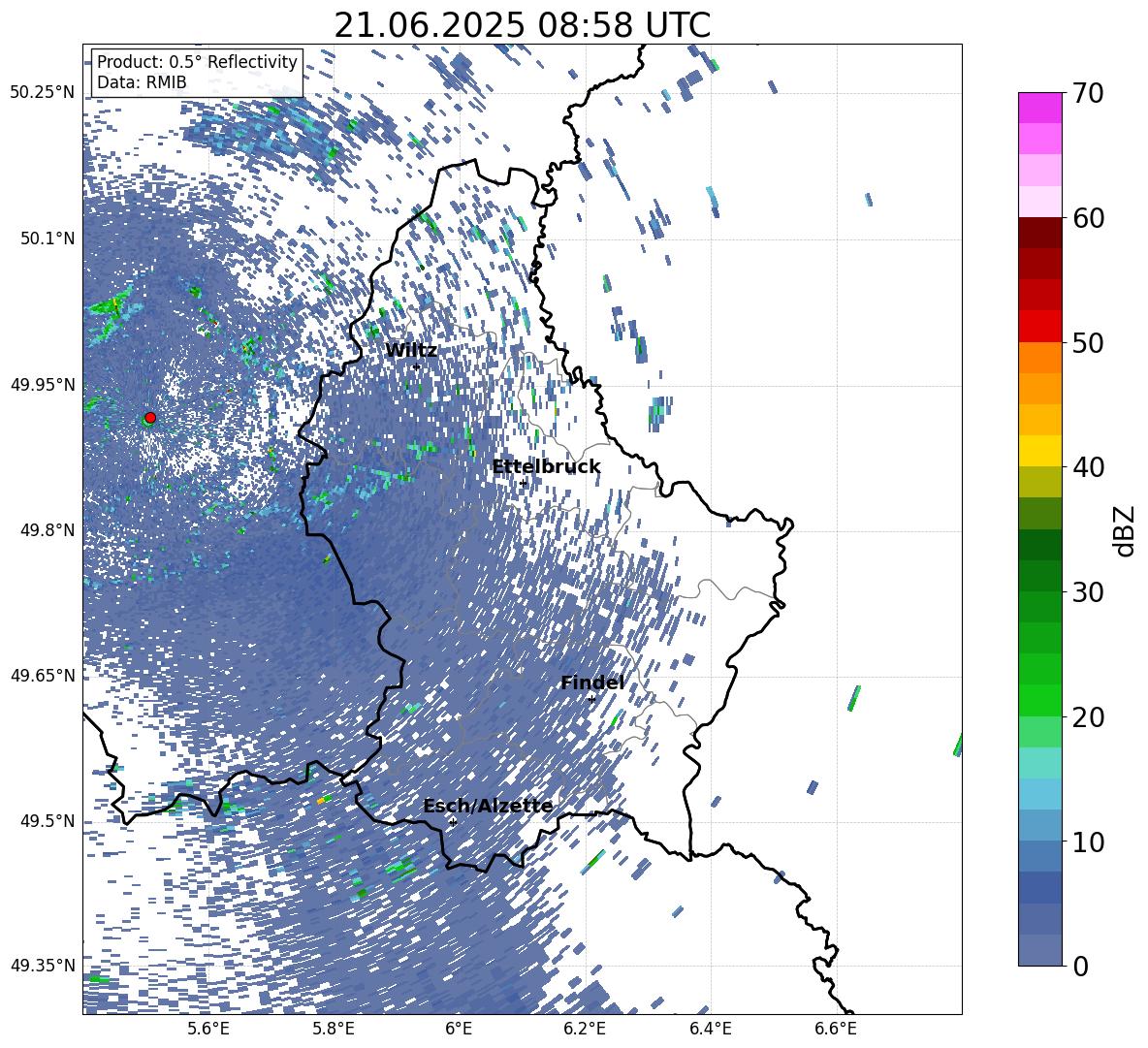Click the 5.8°E longitude tick label
The height and width of the screenshot is (1048, 1148).
(x=334, y=1029)
